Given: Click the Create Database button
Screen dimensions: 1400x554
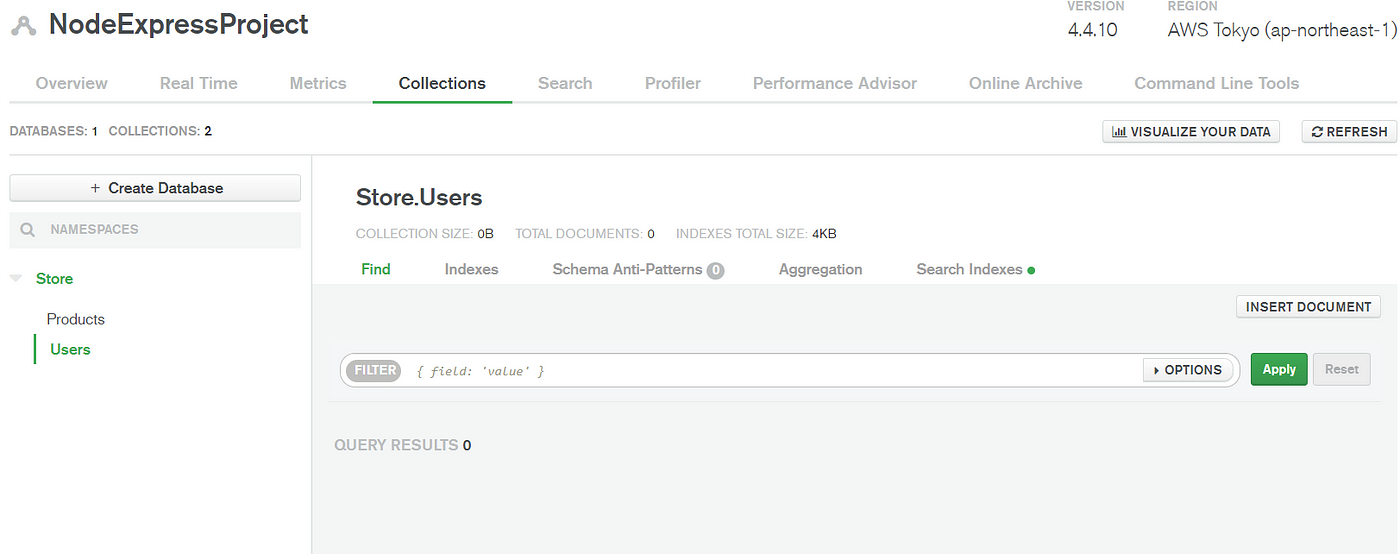Looking at the screenshot, I should (x=155, y=188).
